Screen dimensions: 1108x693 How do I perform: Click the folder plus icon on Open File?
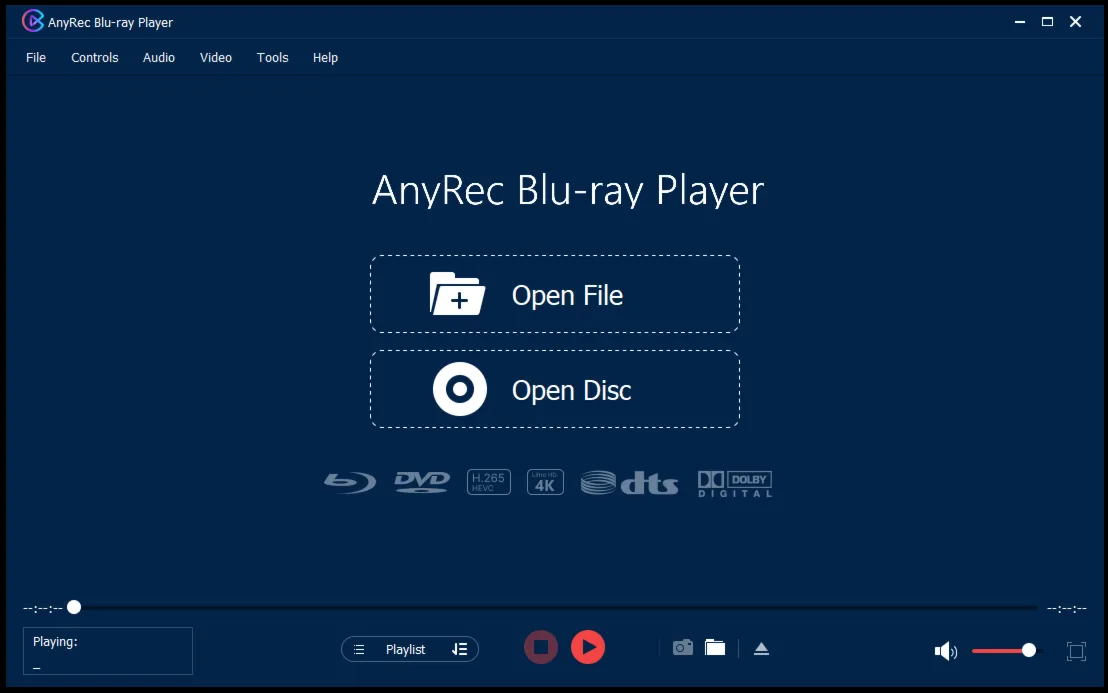pos(457,293)
